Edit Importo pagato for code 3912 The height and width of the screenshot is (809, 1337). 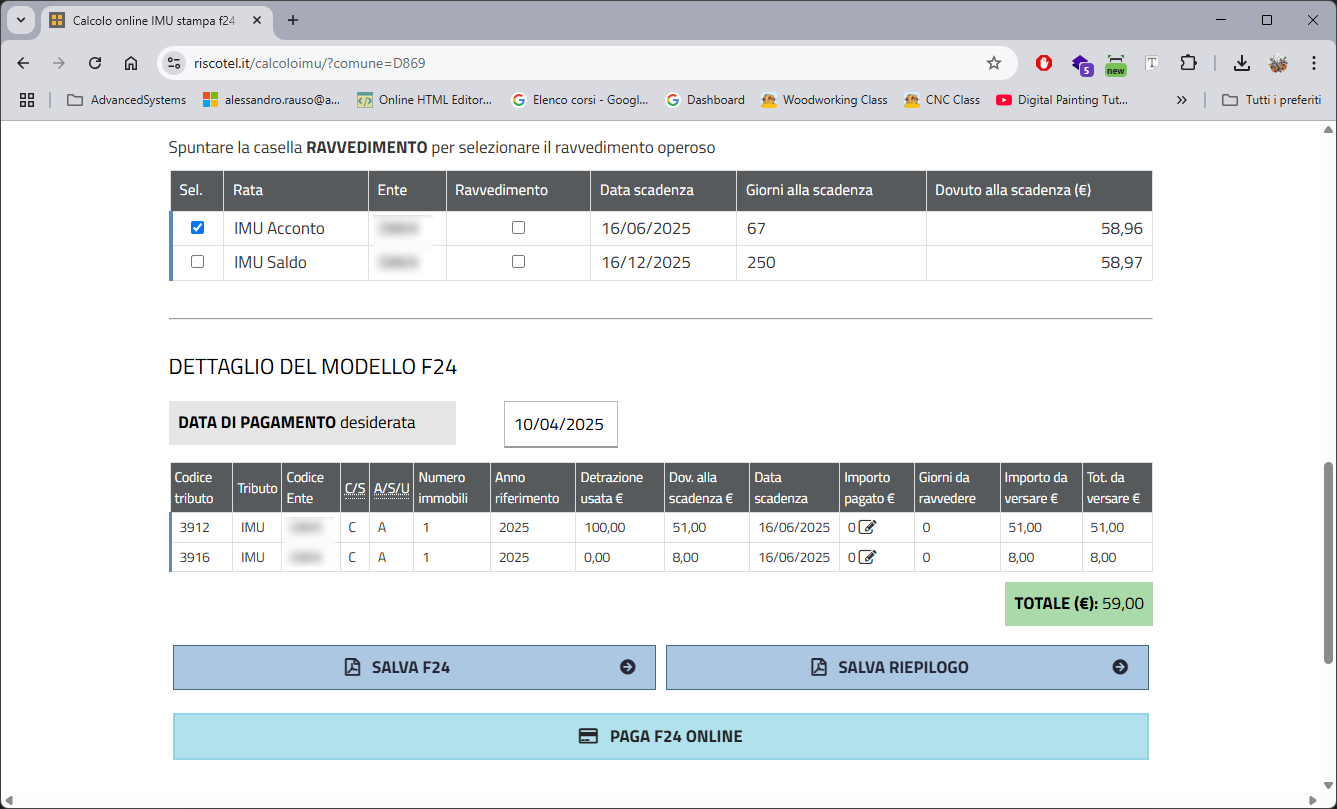click(x=867, y=527)
